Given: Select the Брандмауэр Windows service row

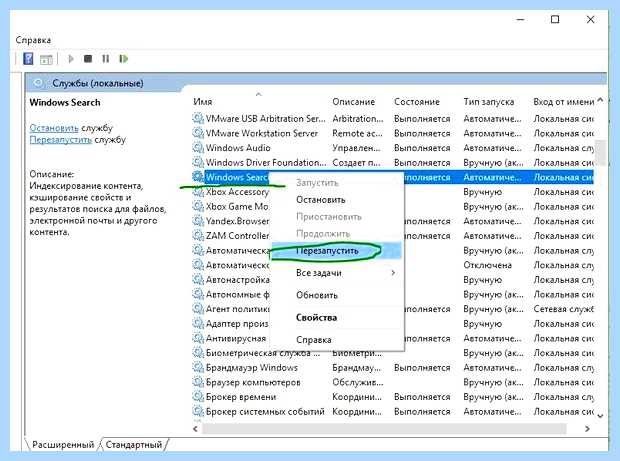Looking at the screenshot, I should pos(393,367).
